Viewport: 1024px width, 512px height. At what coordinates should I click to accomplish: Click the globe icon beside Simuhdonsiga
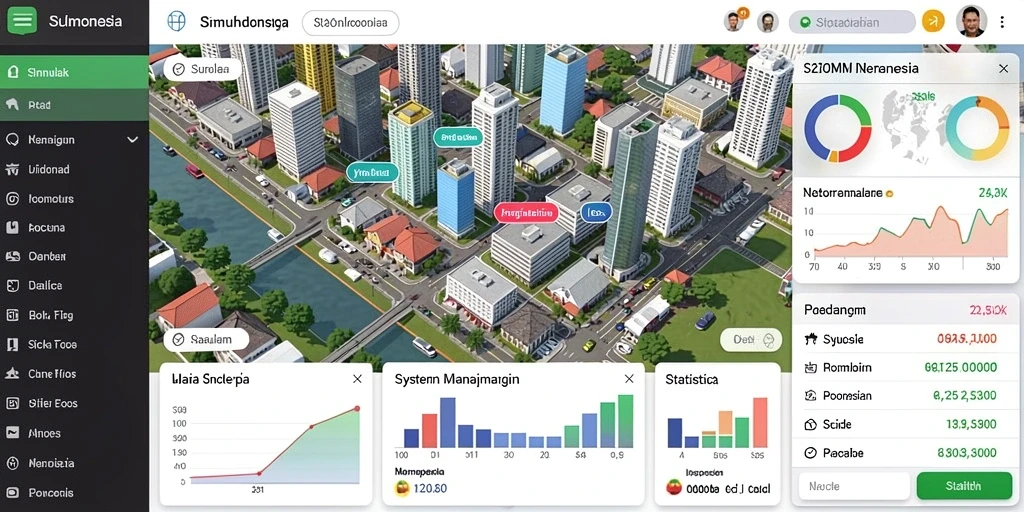176,22
